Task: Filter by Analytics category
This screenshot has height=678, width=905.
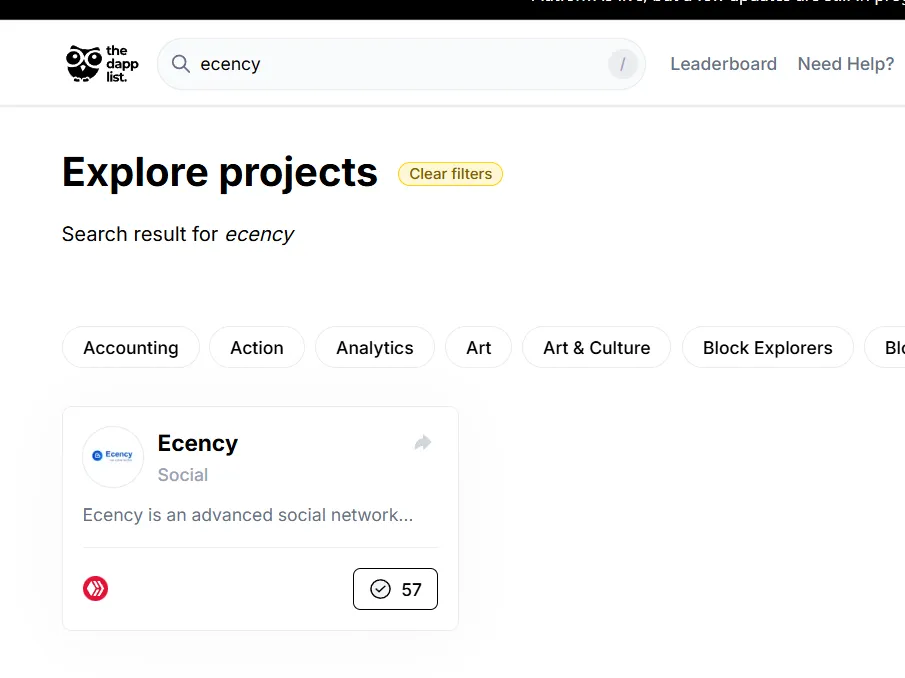Action: (375, 347)
